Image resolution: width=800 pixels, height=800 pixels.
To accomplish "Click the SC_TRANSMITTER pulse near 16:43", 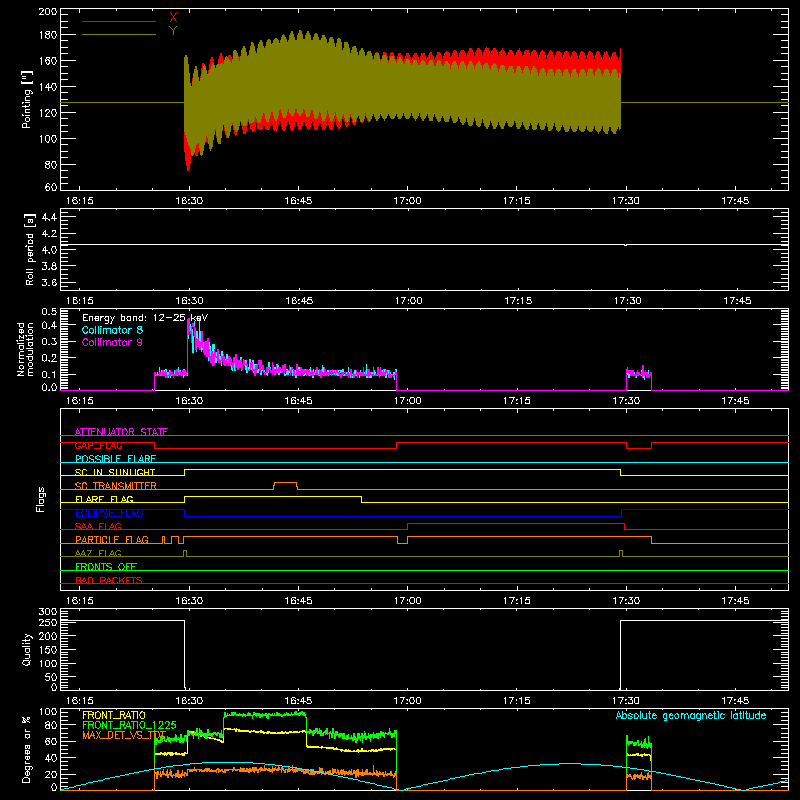I will [286, 485].
